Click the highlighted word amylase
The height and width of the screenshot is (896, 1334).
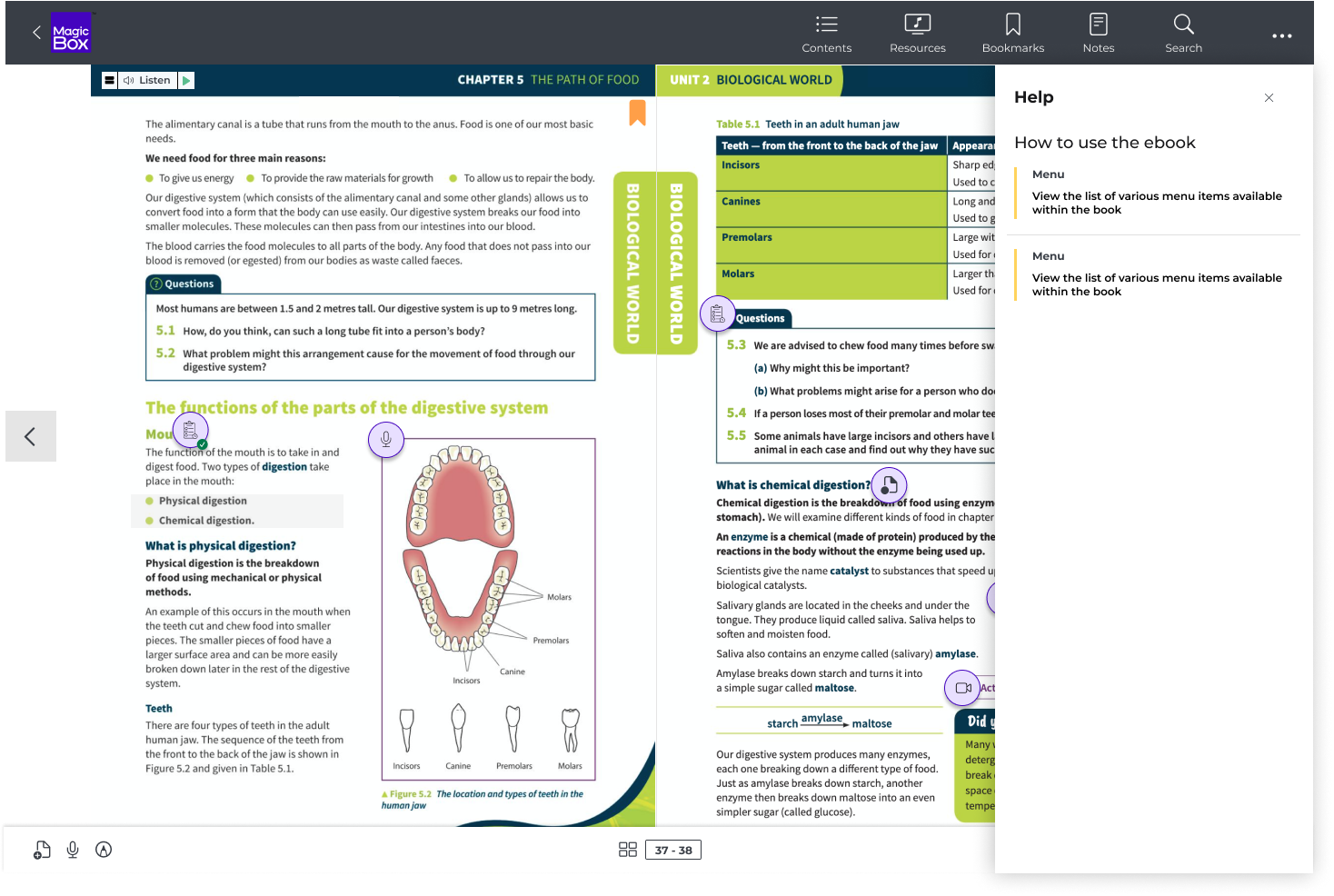click(956, 654)
